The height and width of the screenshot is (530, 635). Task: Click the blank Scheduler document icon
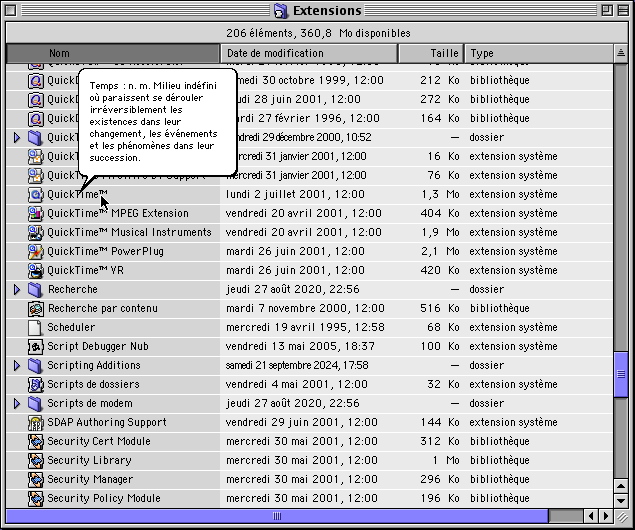click(x=36, y=328)
